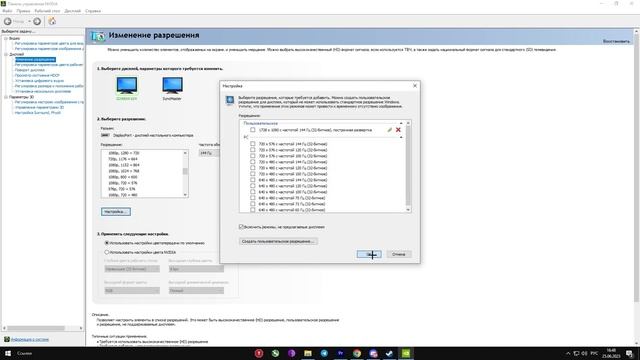The image size is (640, 360).
Task: Open Telegram from the taskbar
Action: [324, 353]
